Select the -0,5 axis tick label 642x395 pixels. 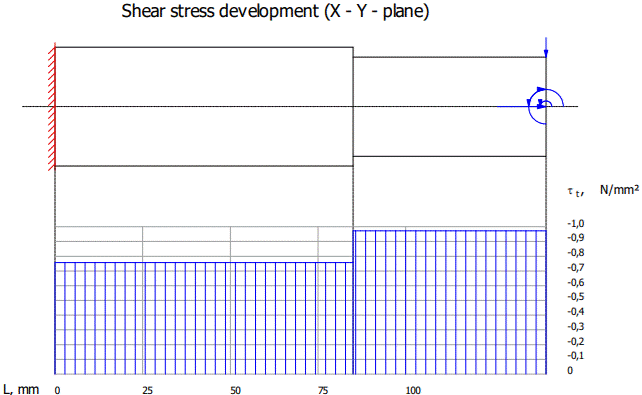coord(576,297)
